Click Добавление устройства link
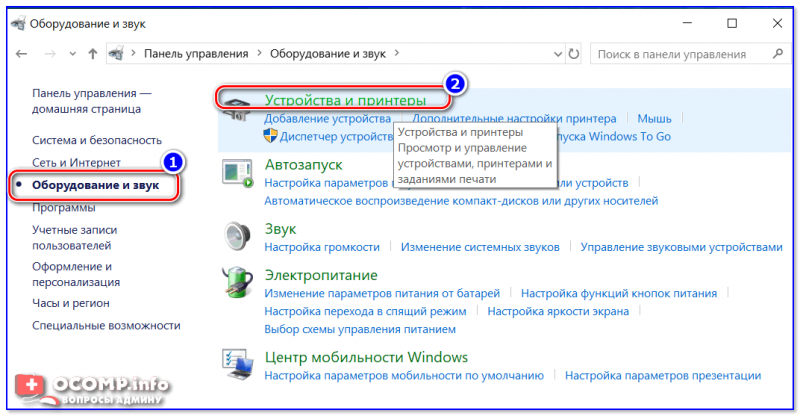Screen dimensions: 800x416 [x=328, y=118]
